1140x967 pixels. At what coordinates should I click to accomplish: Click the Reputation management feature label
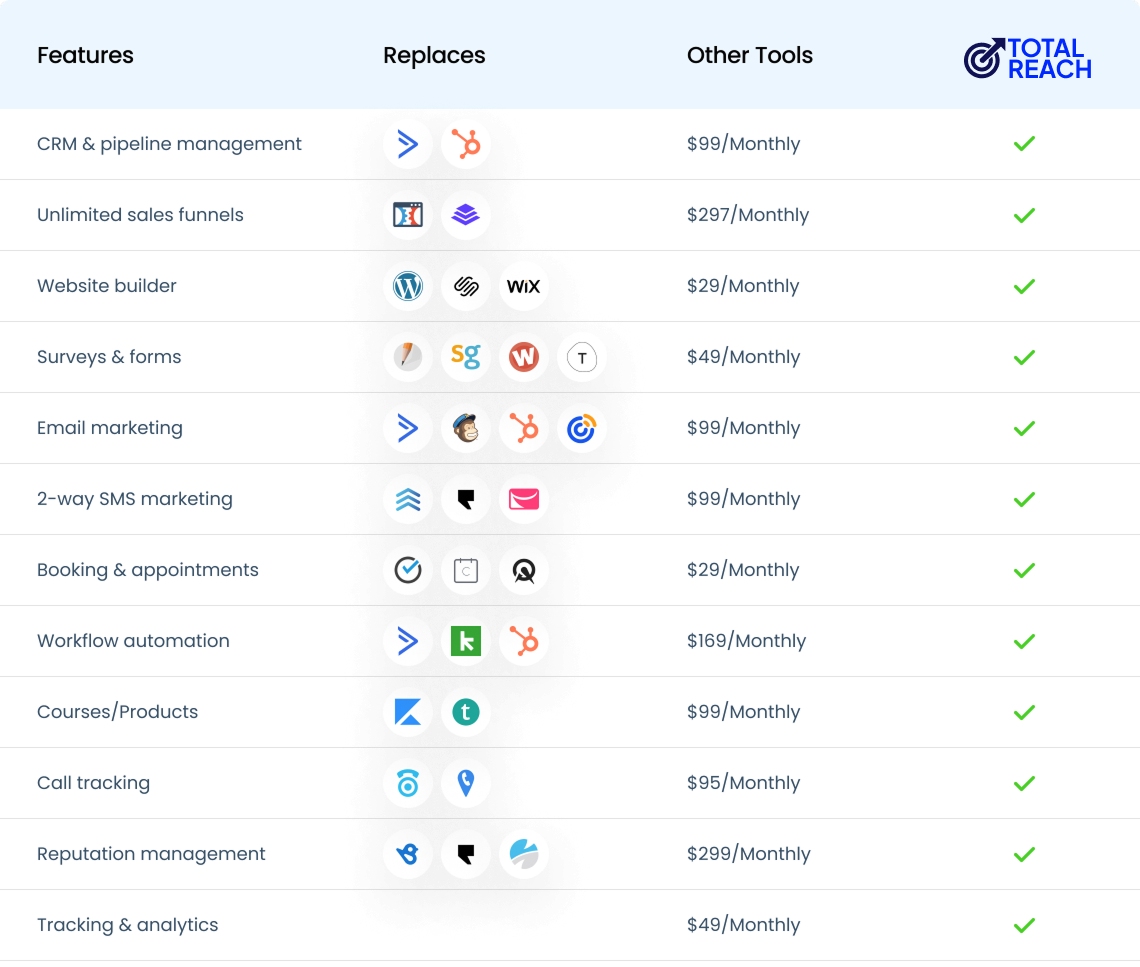[151, 854]
